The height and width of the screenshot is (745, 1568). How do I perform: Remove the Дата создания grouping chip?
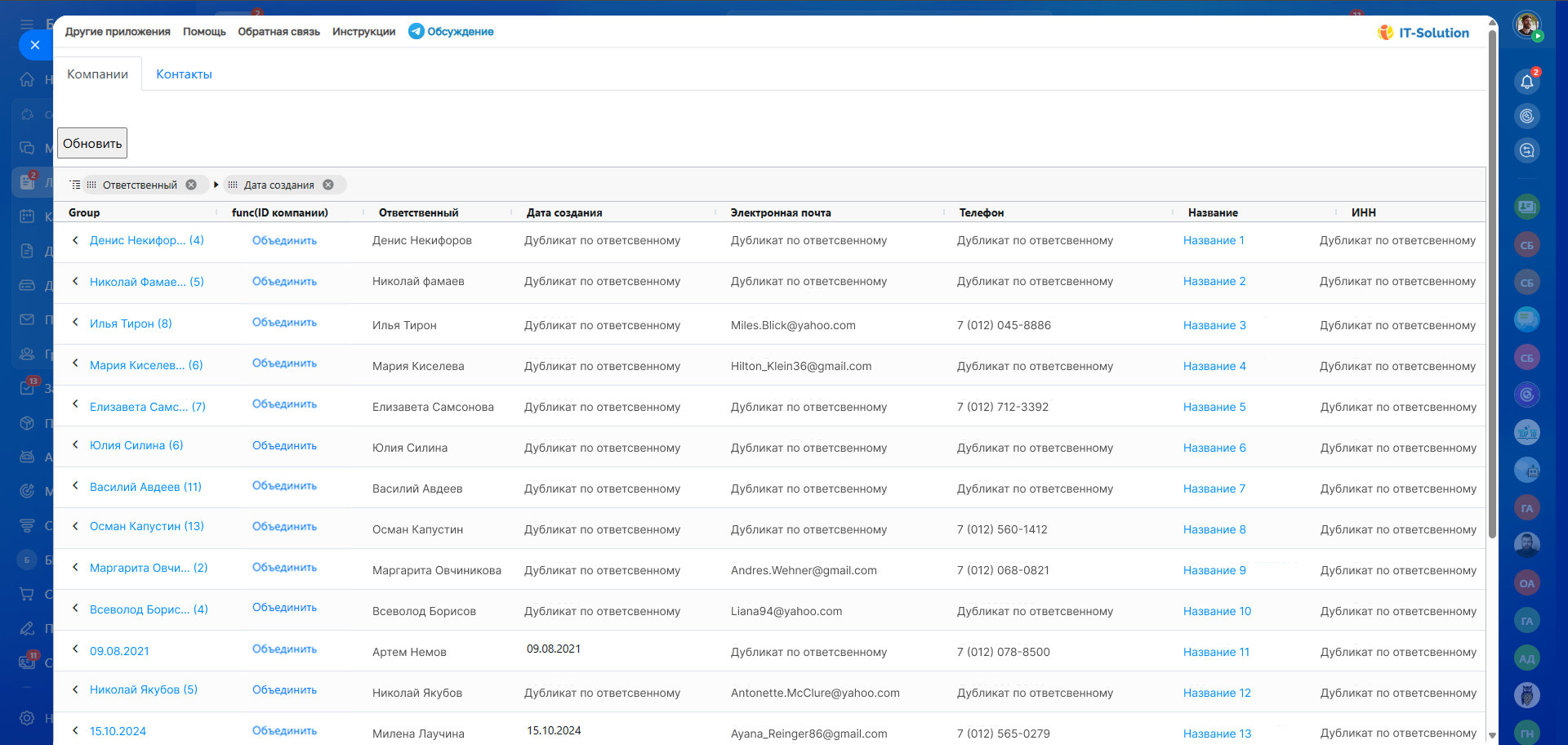point(328,185)
